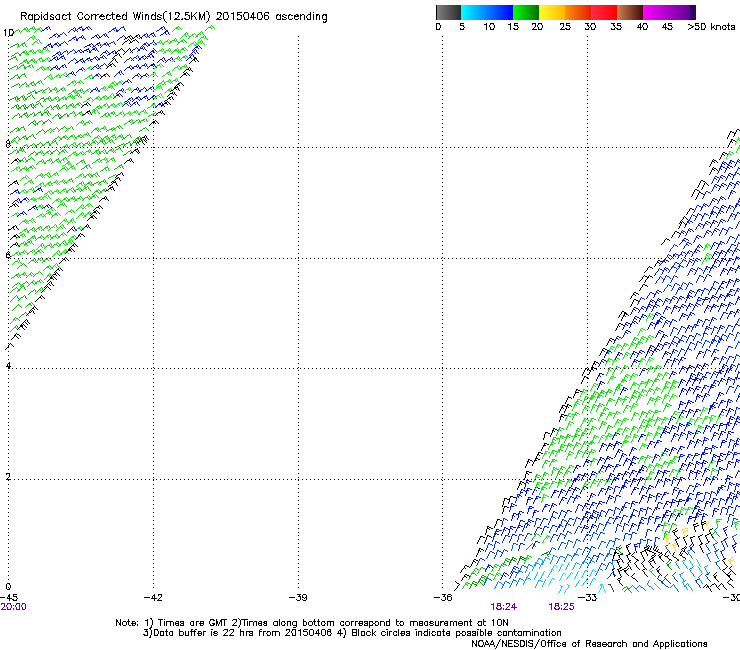Click the note 'Data buffer is 22 hrs'
Viewport: 740px width, 650px height.
tap(204, 633)
